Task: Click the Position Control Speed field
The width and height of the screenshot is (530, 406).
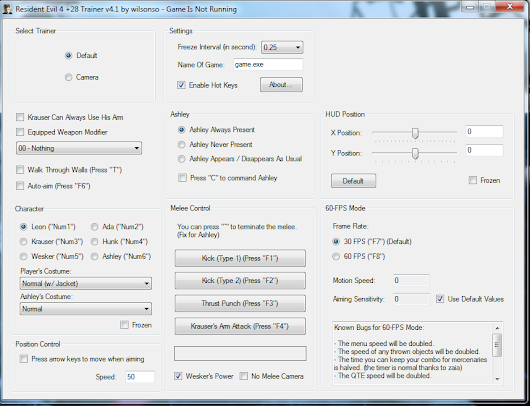Action: click(140, 377)
